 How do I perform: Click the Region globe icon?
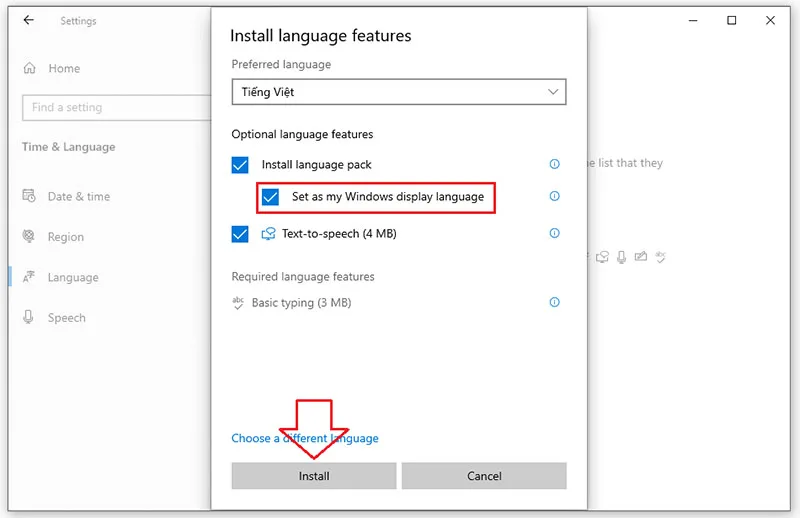[x=29, y=236]
